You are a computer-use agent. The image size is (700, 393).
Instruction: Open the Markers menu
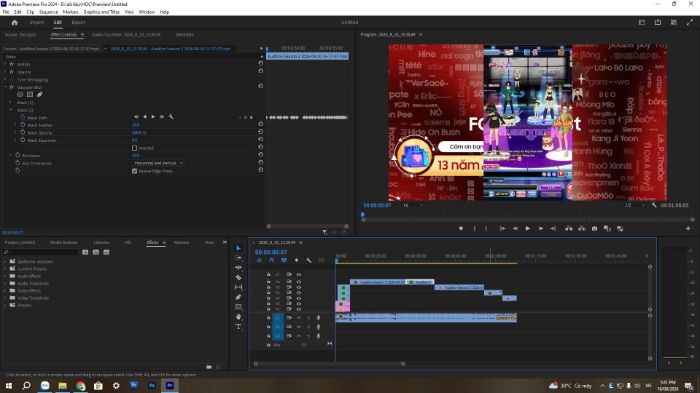pyautogui.click(x=70, y=12)
